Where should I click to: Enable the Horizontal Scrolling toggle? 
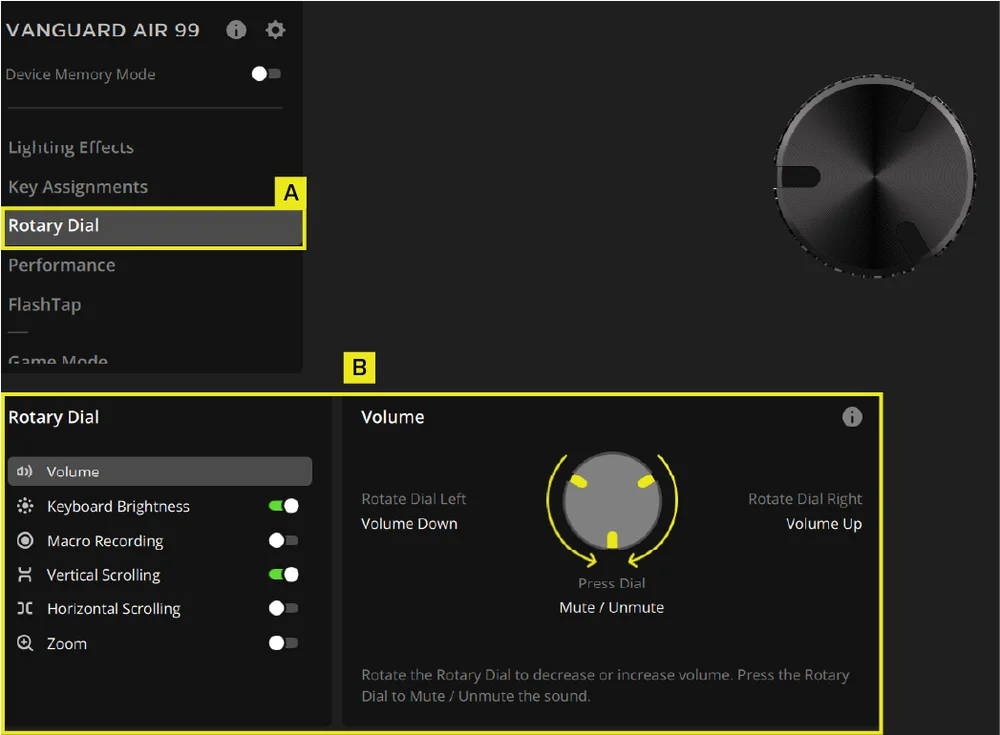pos(284,609)
